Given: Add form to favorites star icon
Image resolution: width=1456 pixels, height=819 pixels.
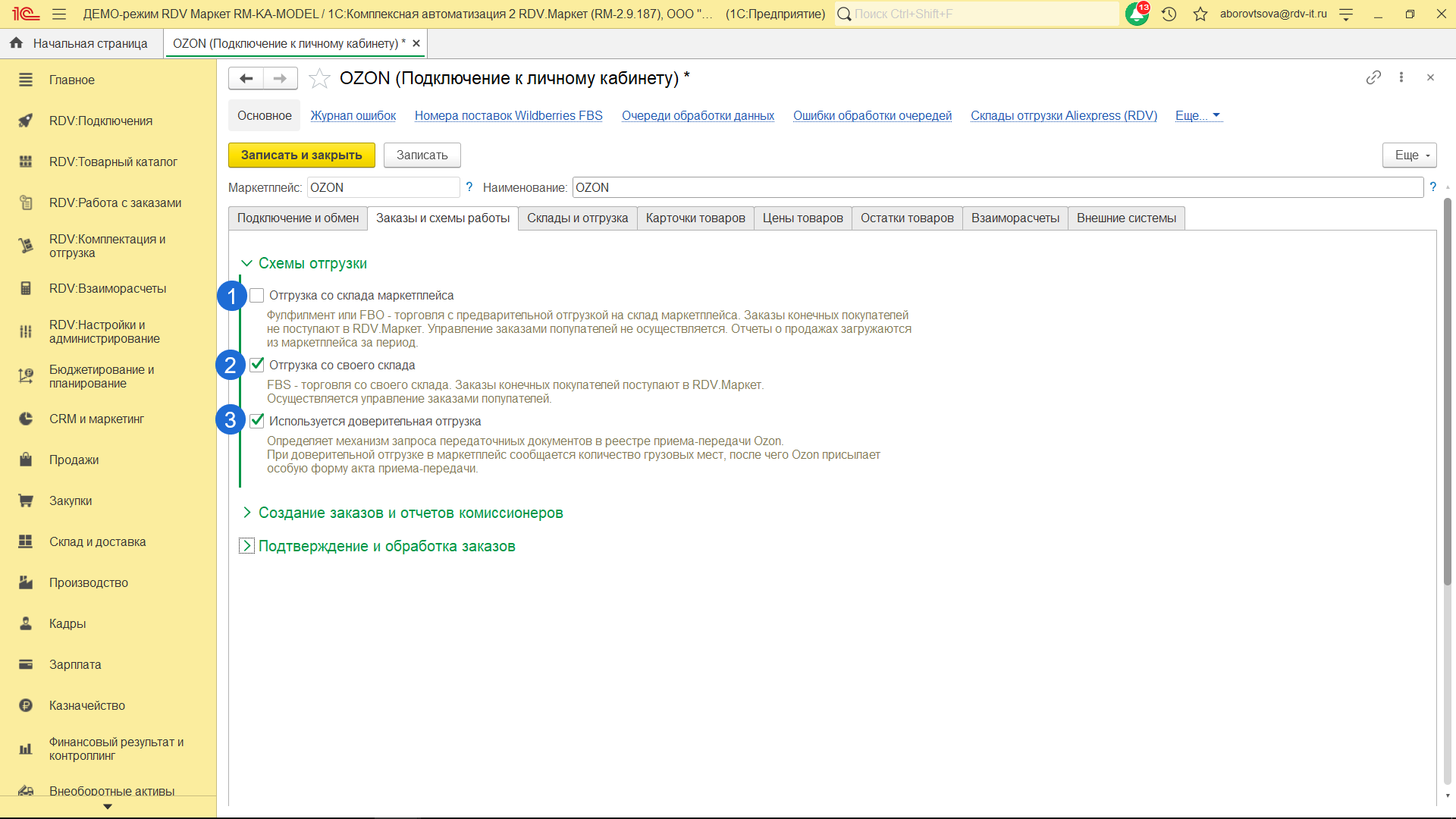Looking at the screenshot, I should tap(319, 78).
